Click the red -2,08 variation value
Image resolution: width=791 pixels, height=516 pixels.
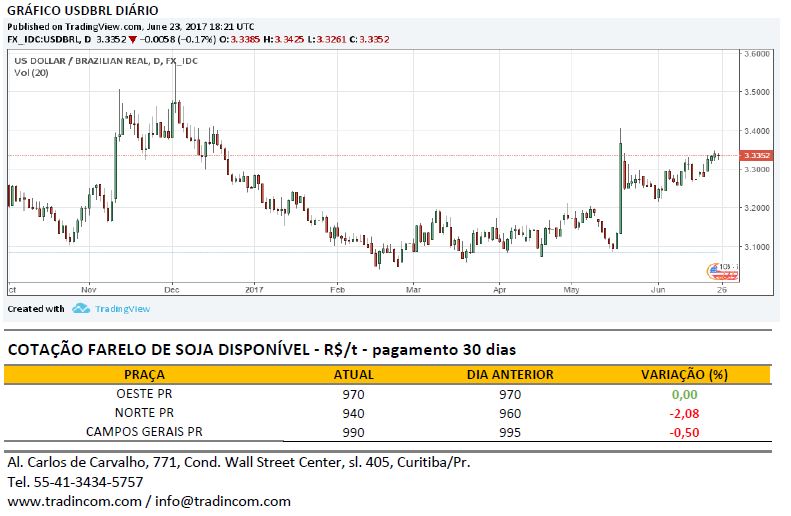pyautogui.click(x=685, y=414)
